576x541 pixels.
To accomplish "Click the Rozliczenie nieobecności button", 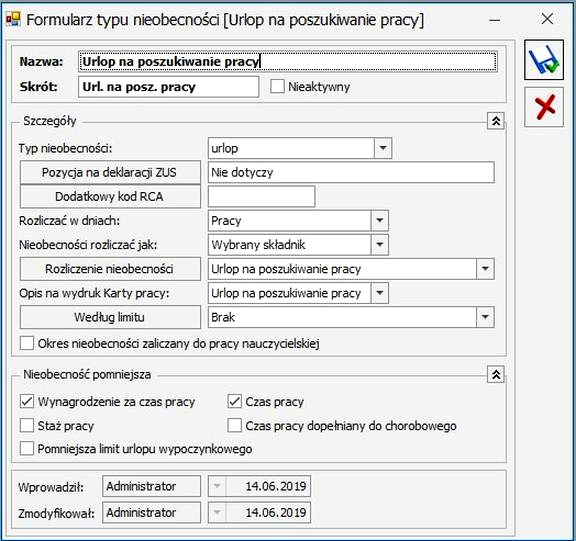I will click(110, 269).
